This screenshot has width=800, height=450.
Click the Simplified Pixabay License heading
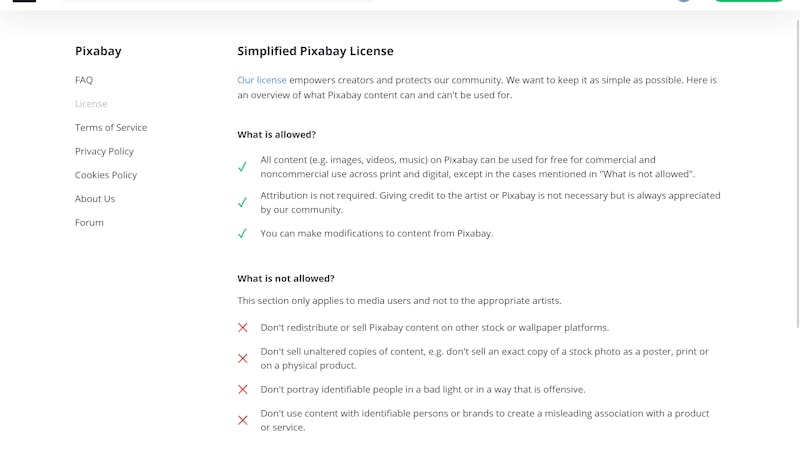pos(315,51)
